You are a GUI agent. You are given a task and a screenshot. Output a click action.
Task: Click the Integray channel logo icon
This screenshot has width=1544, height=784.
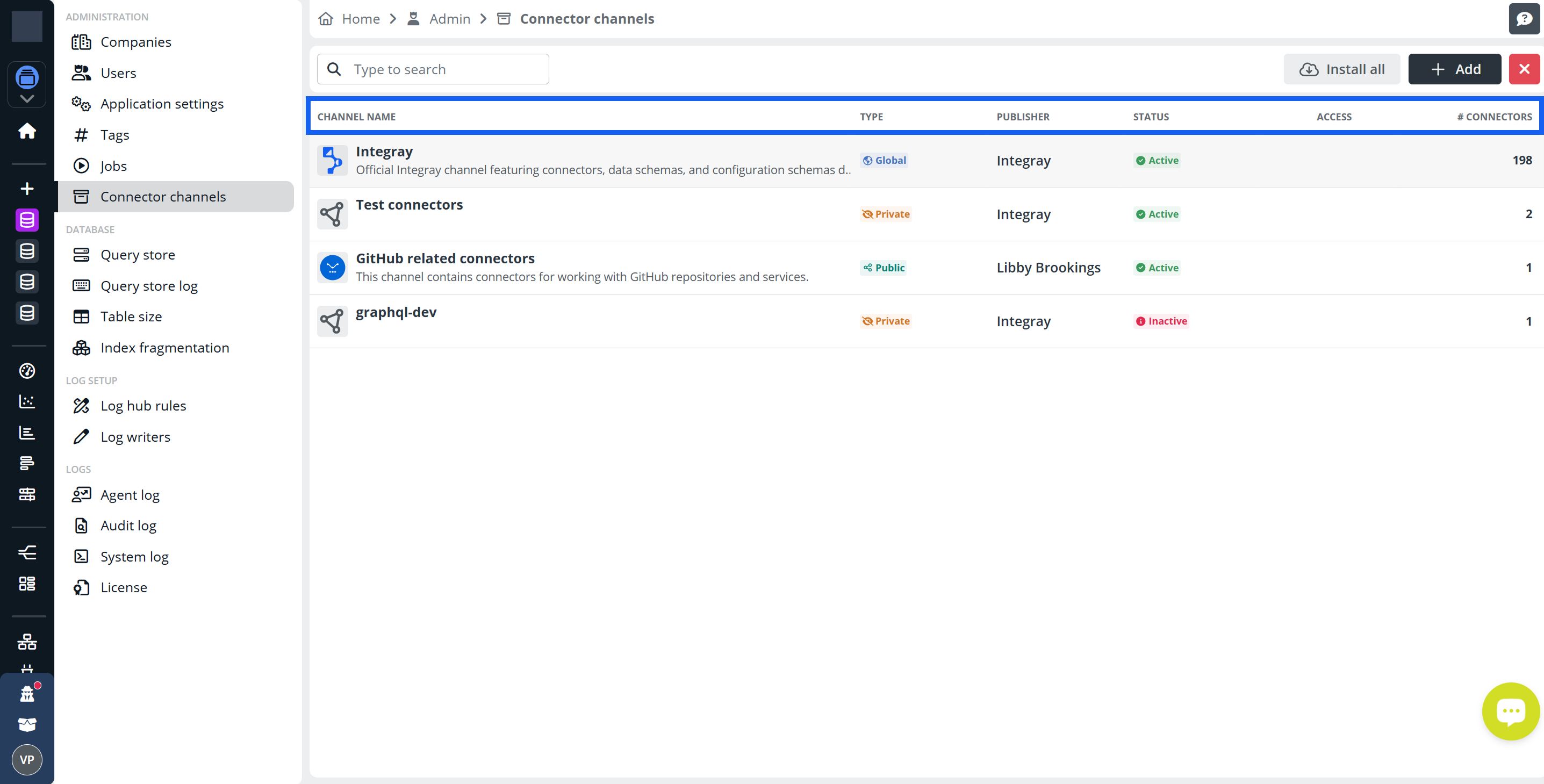pos(332,161)
